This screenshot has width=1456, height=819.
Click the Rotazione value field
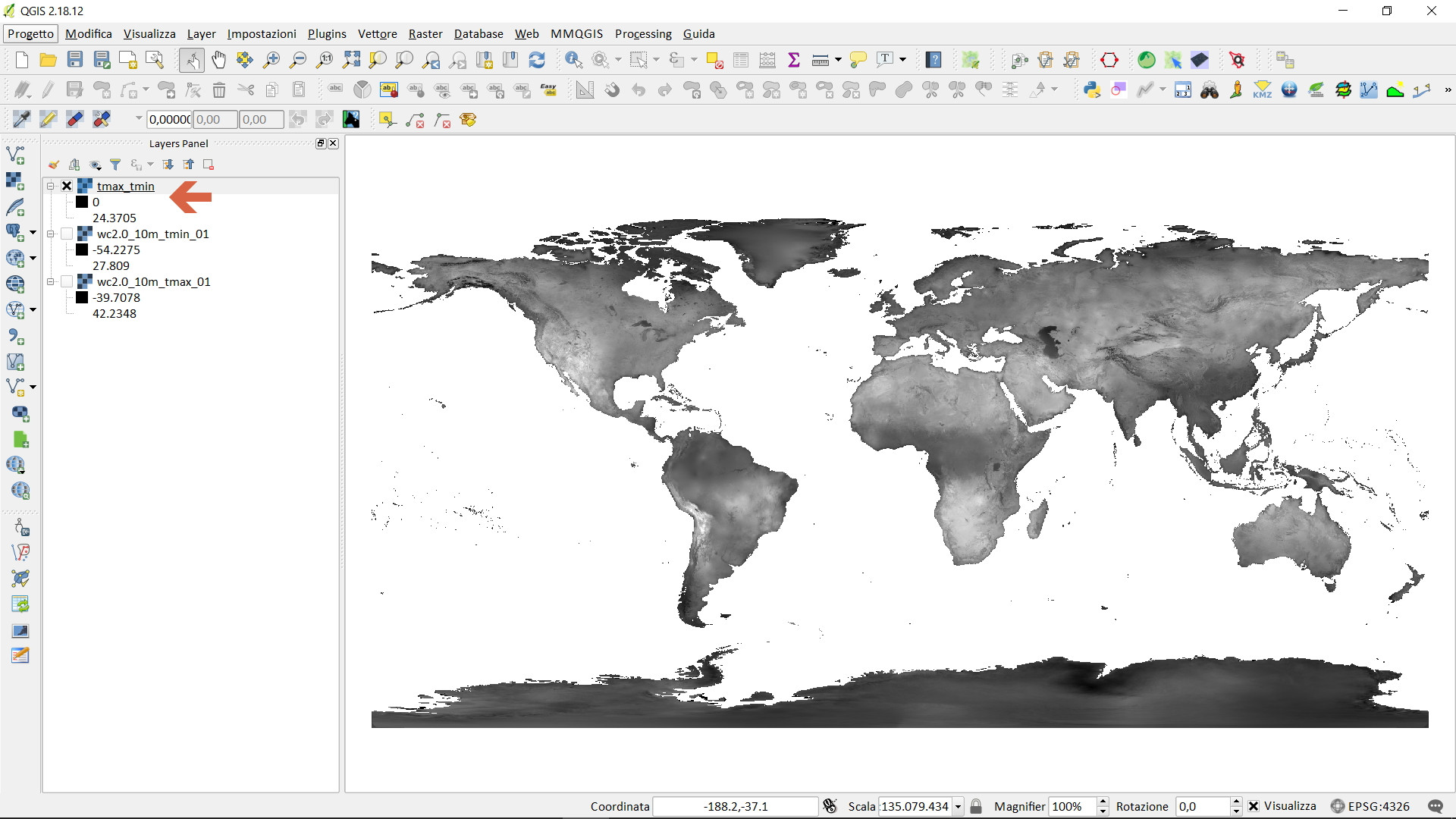pos(1203,806)
